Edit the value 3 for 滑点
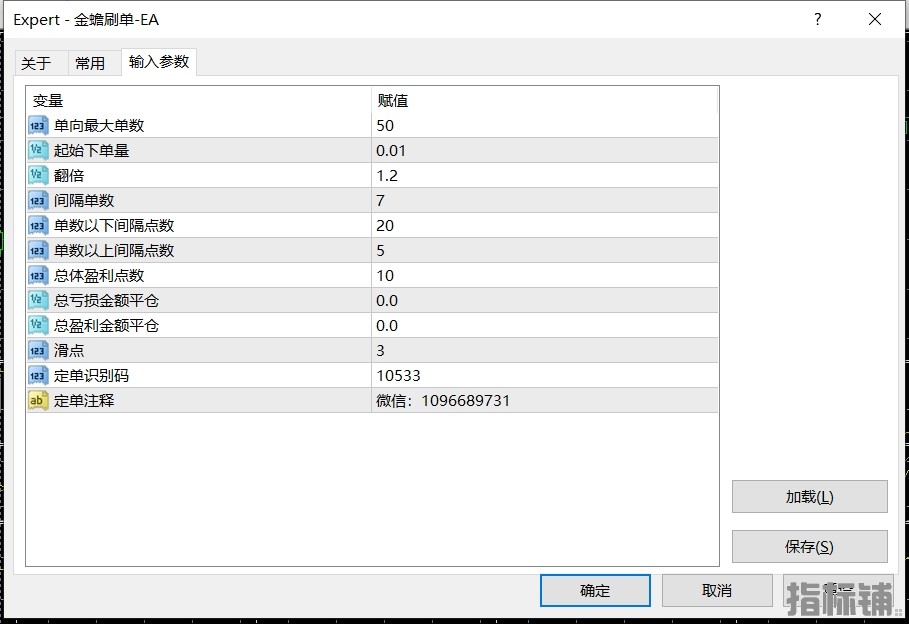Viewport: 909px width, 624px height. coord(544,350)
